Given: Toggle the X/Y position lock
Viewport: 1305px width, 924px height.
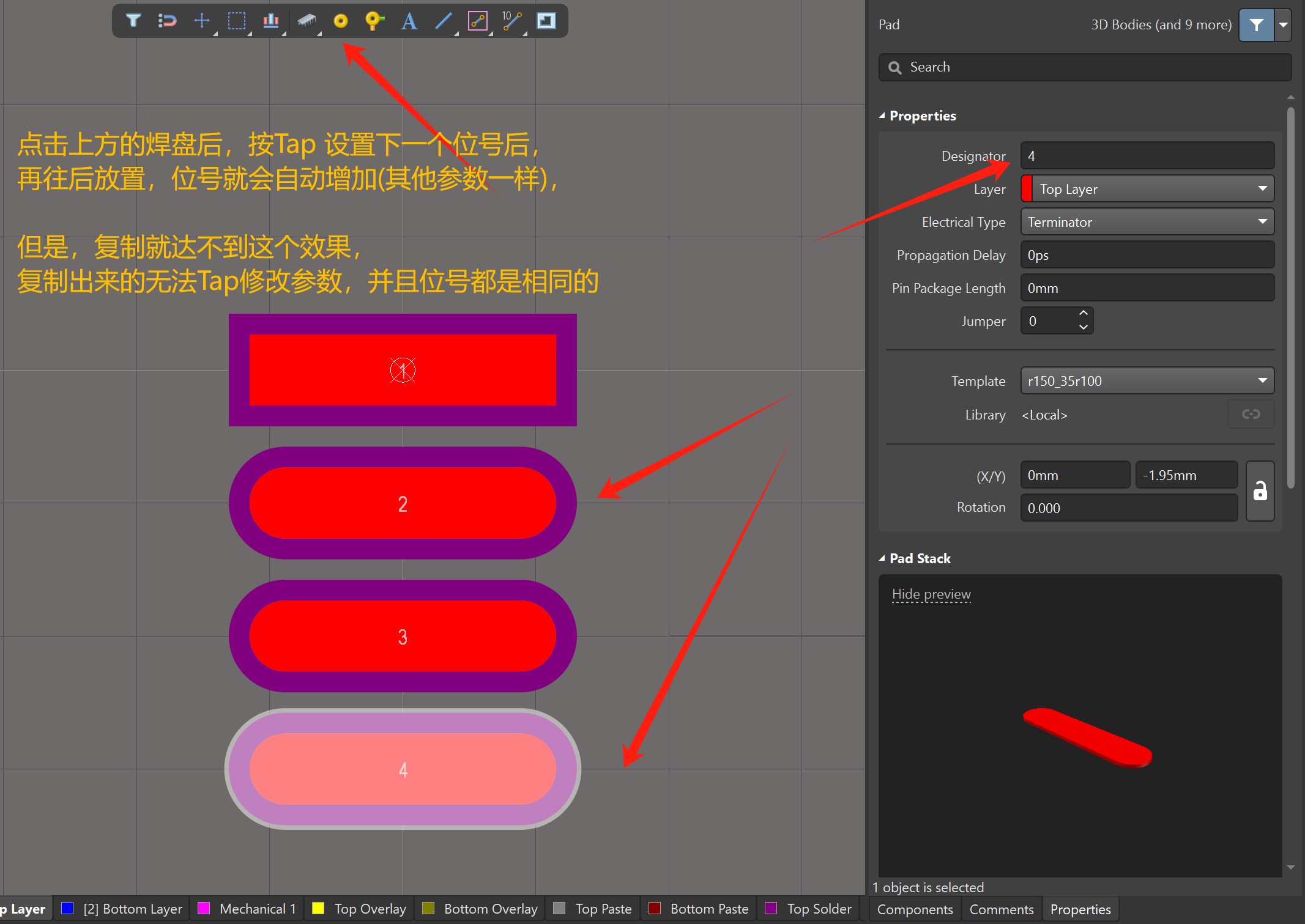Looking at the screenshot, I should pyautogui.click(x=1260, y=491).
